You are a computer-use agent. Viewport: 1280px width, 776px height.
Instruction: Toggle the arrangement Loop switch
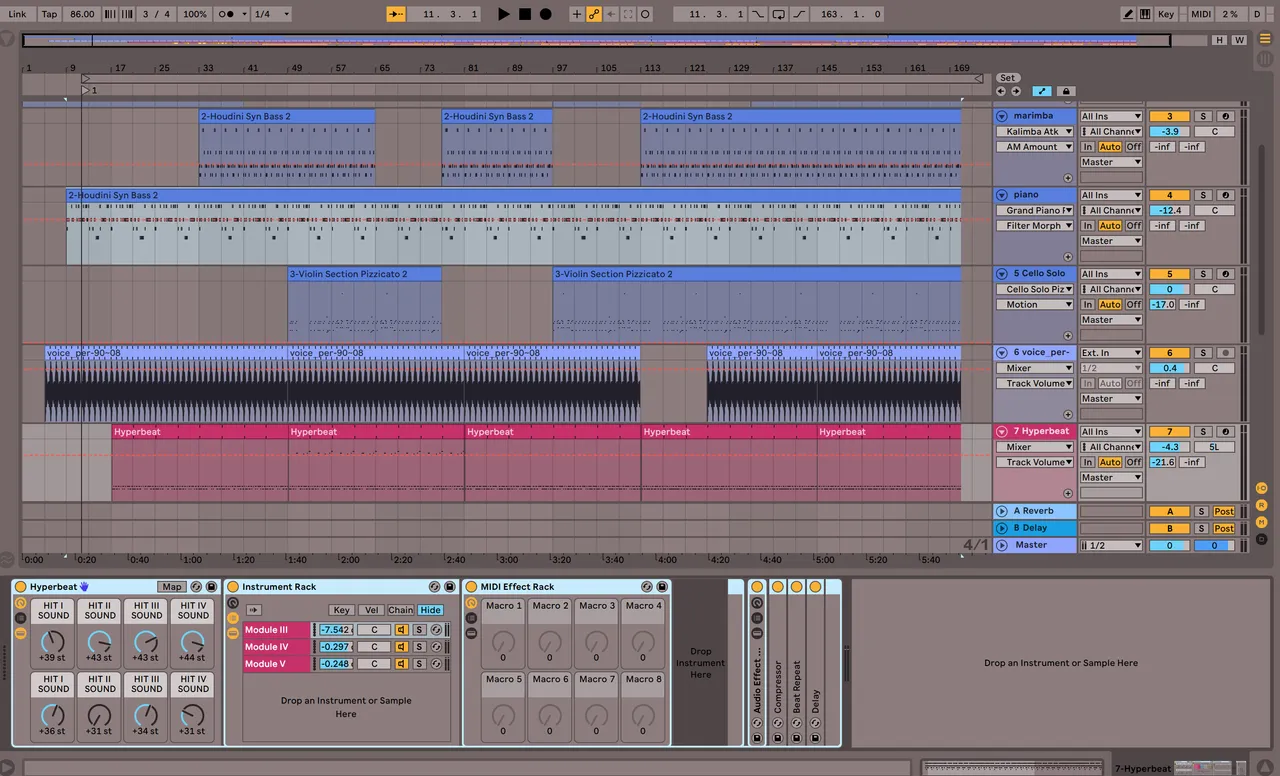(779, 14)
